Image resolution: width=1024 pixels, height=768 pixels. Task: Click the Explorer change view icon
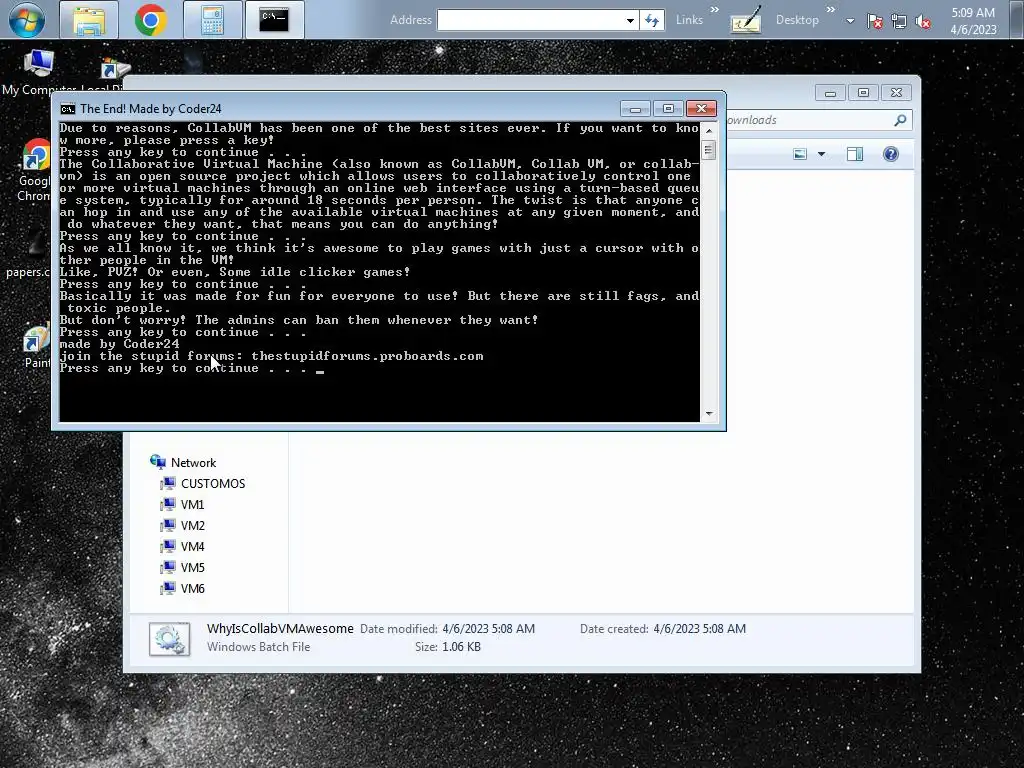tap(800, 154)
